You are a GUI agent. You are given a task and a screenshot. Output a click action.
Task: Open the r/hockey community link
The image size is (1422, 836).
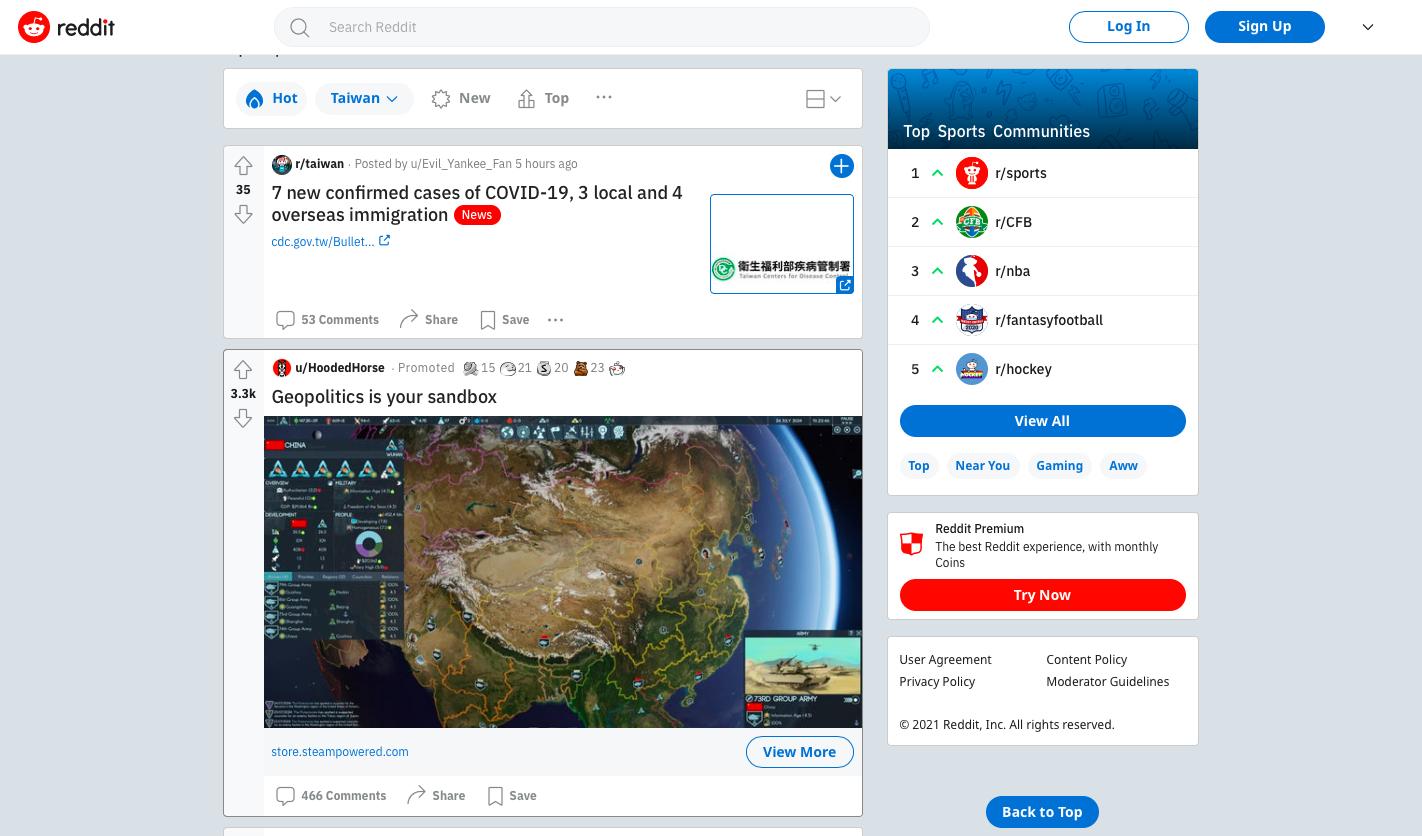(1024, 369)
